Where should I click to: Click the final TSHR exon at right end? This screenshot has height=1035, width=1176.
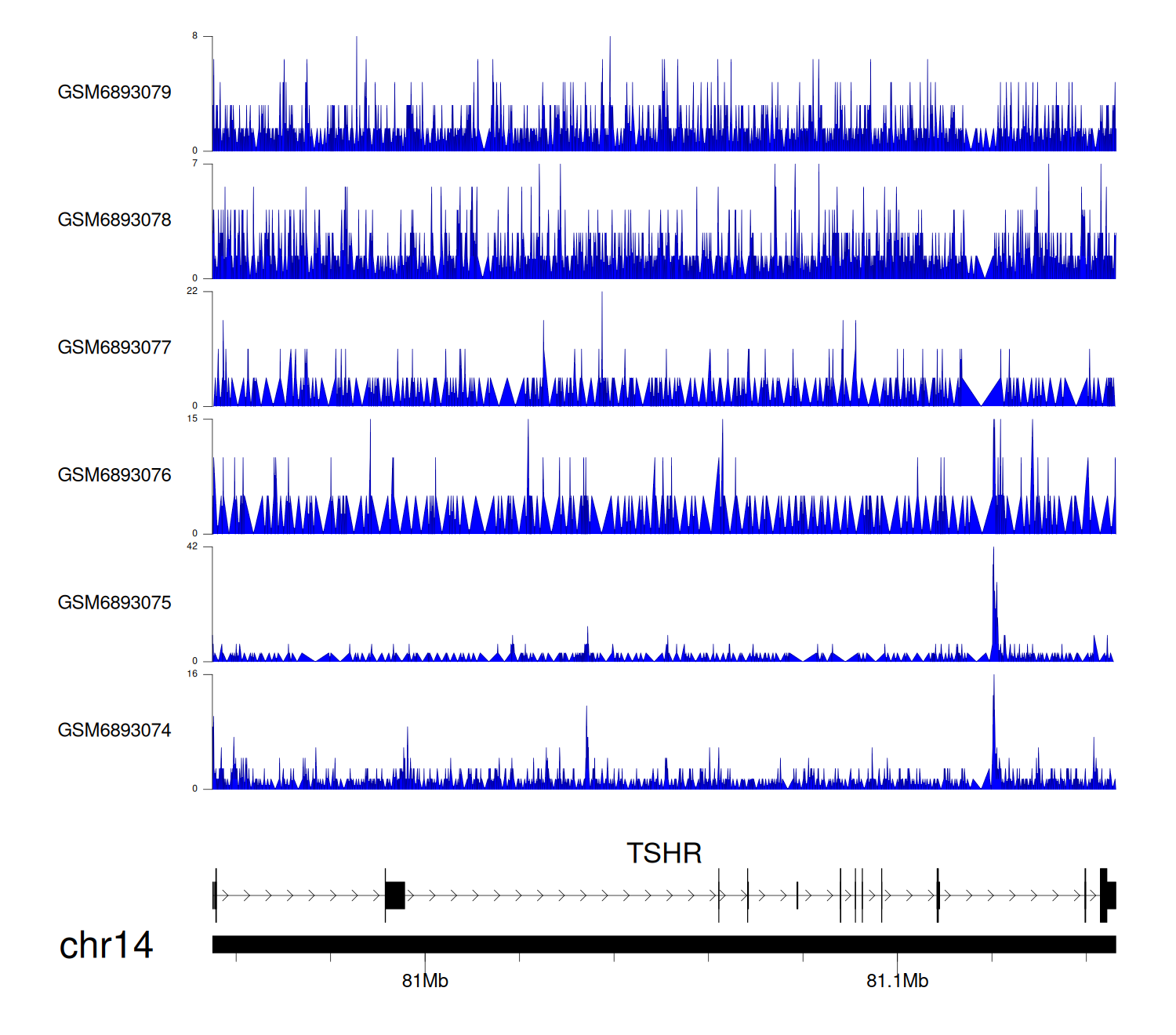tap(1108, 895)
